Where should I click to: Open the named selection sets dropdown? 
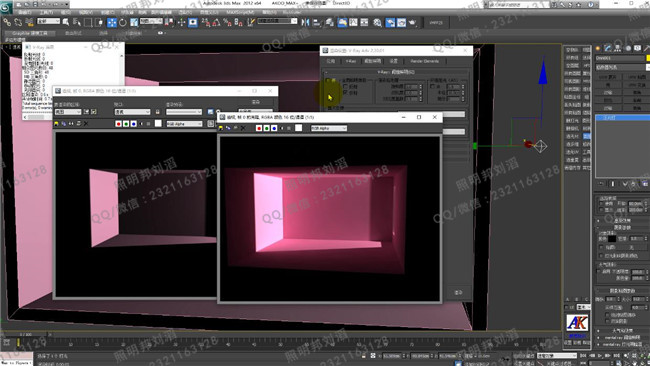[x=277, y=21]
